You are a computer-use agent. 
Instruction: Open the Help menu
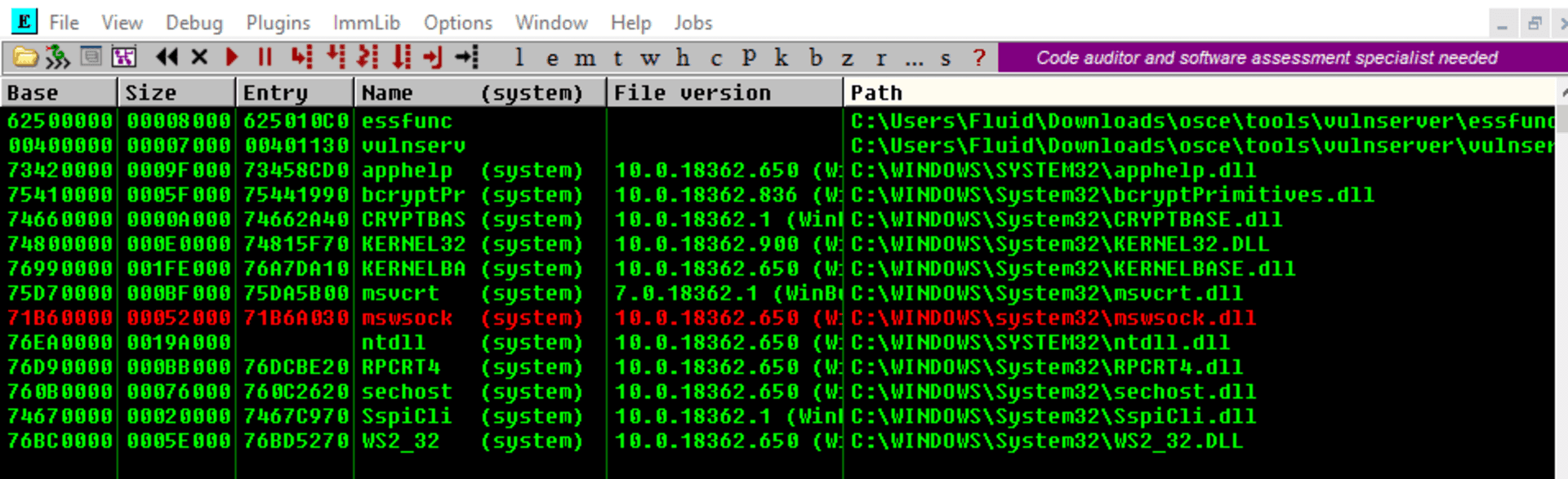pyautogui.click(x=630, y=23)
